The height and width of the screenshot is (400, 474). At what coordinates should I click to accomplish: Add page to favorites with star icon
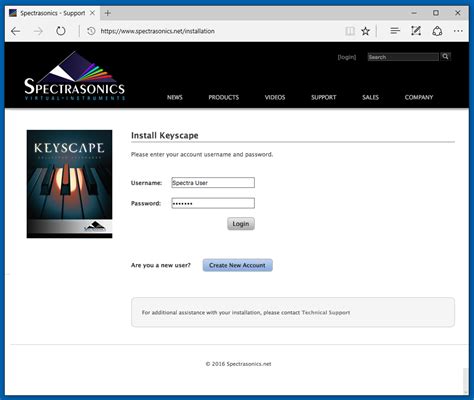tap(366, 31)
